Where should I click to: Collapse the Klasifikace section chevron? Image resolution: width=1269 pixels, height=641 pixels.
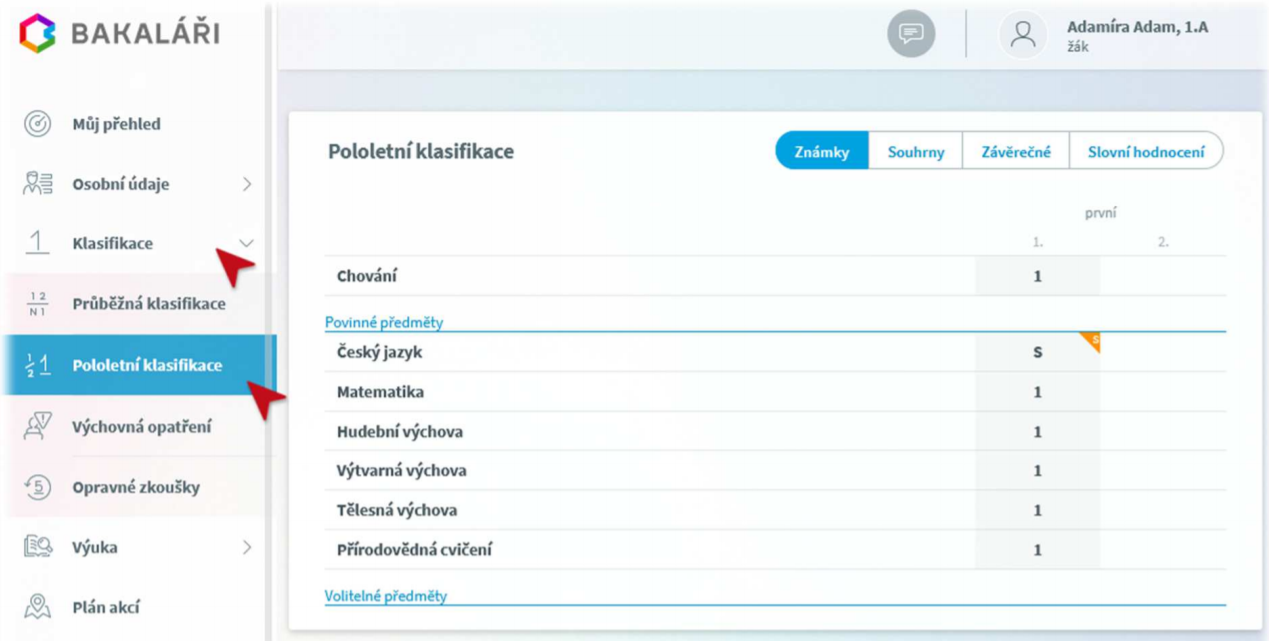point(246,243)
